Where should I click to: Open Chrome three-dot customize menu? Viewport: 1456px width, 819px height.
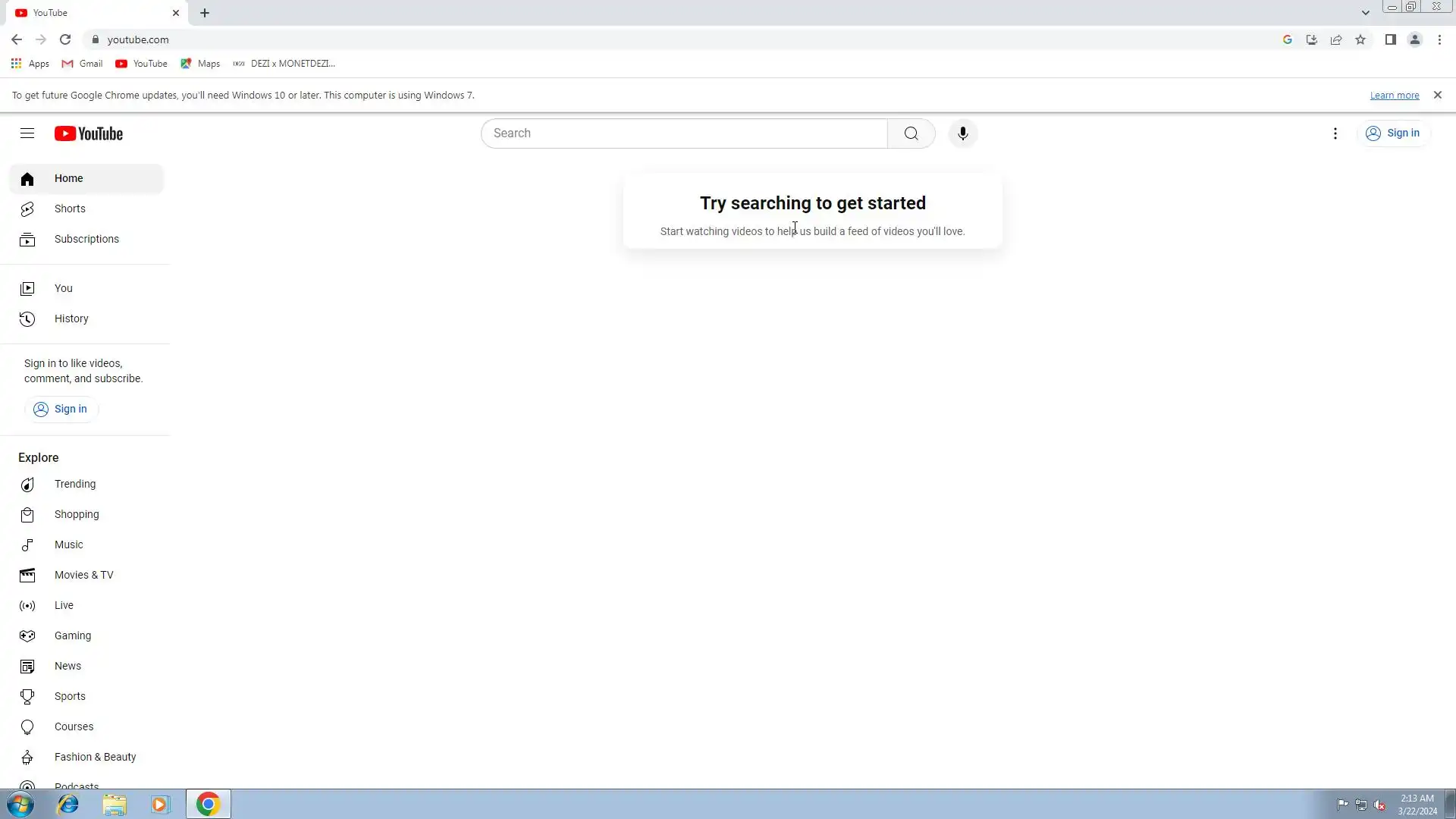click(1439, 39)
